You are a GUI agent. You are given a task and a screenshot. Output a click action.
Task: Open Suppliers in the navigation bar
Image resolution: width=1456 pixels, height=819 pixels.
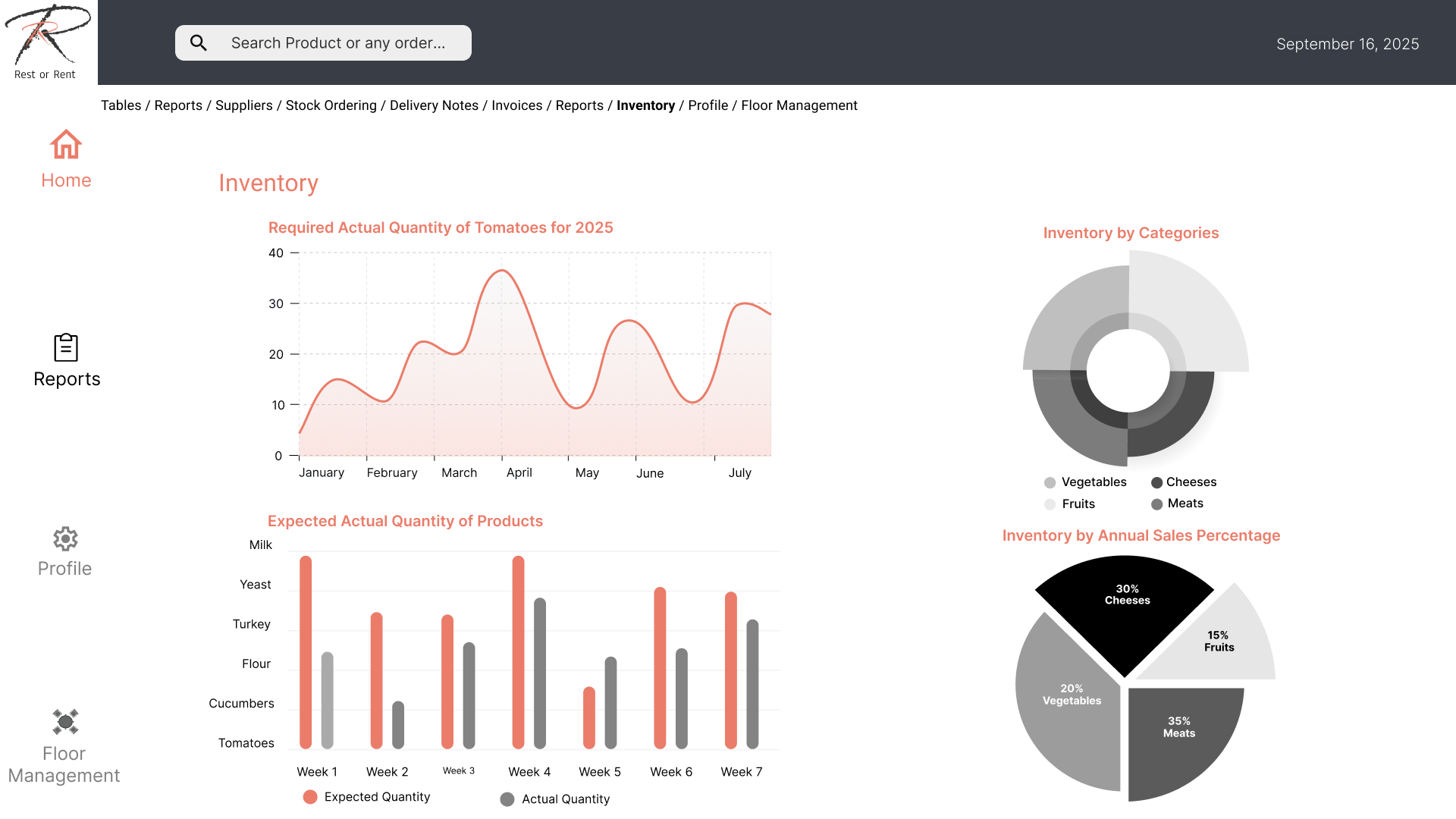pyautogui.click(x=243, y=105)
